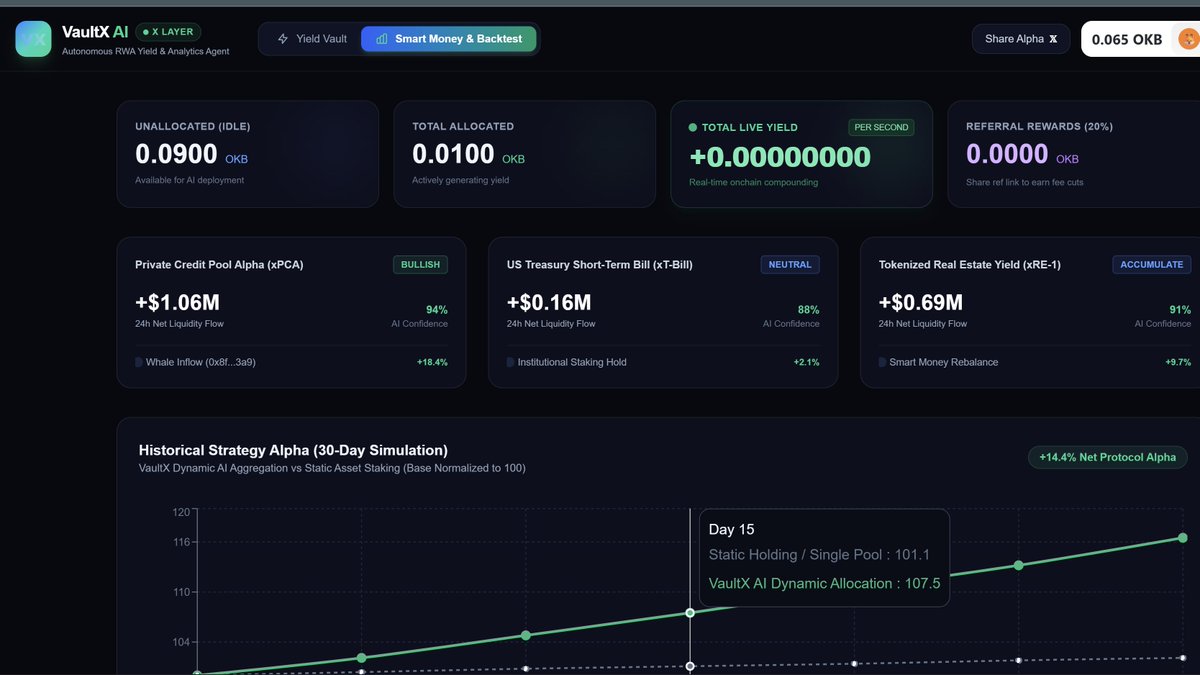
Task: Click the icon beside Institutional Staking Hold
Action: [x=511, y=362]
